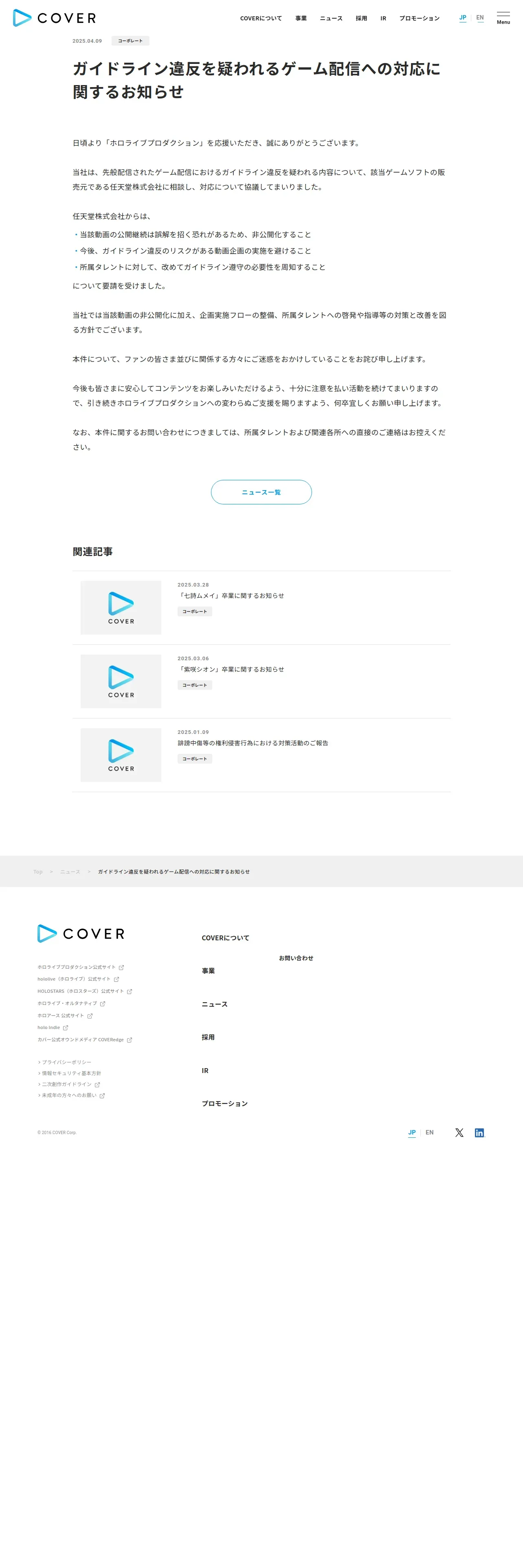Image resolution: width=523 pixels, height=1568 pixels.
Task: Open thumbnail of 誹謗中傷 countermeasures article
Action: click(x=121, y=755)
